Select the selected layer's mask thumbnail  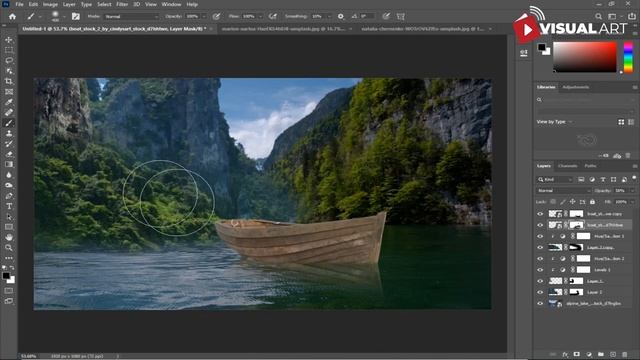(576, 225)
